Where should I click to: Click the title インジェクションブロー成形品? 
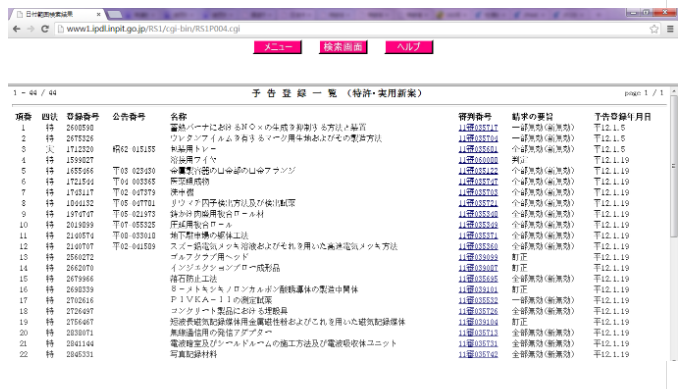[225, 268]
